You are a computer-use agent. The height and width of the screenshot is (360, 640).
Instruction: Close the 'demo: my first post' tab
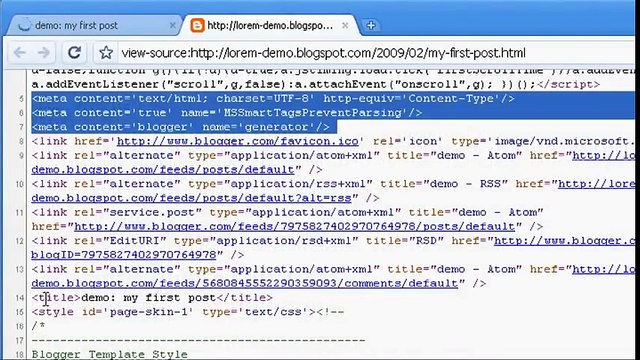[172, 25]
